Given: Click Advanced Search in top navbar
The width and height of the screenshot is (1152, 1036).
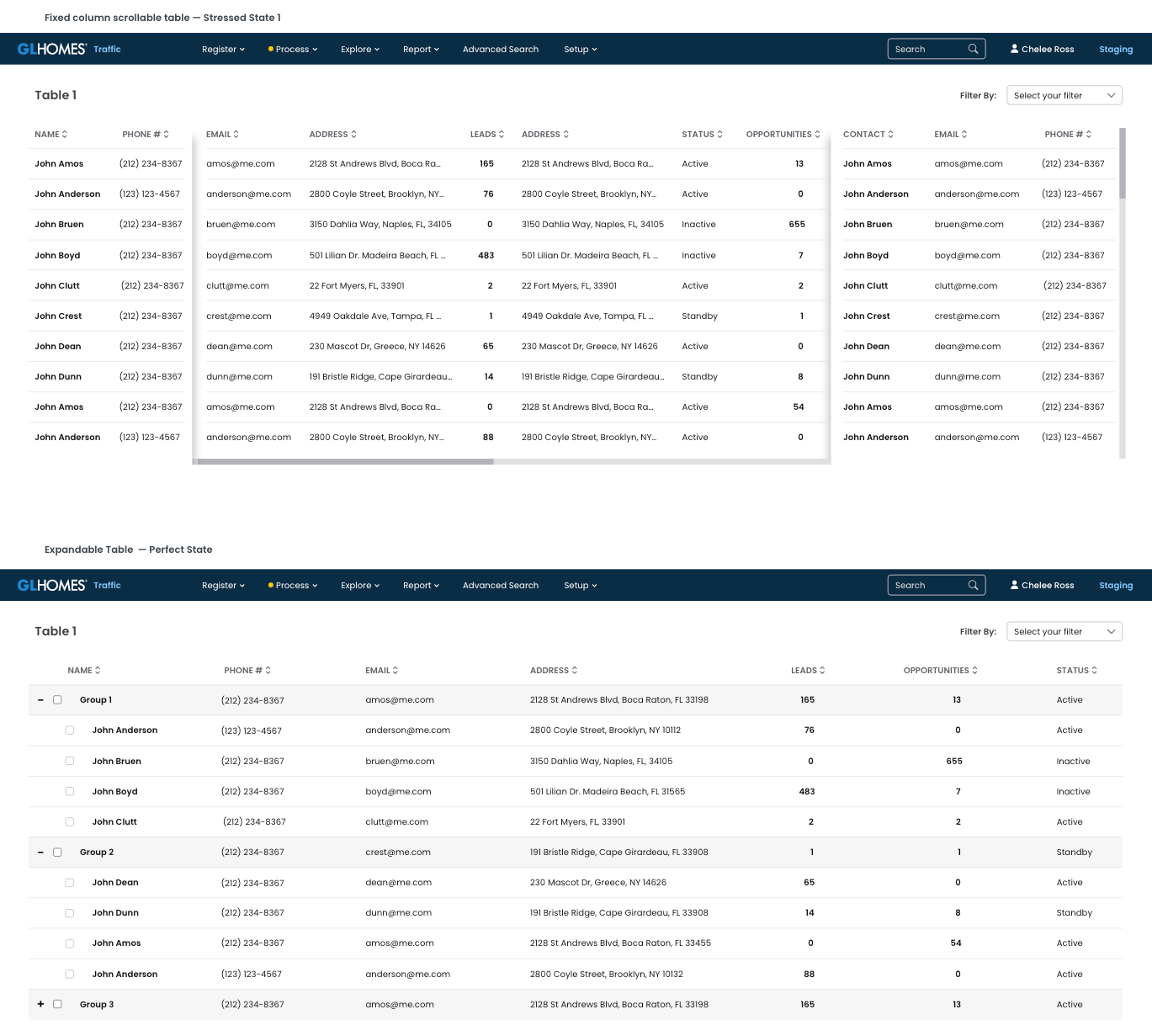Looking at the screenshot, I should 501,49.
